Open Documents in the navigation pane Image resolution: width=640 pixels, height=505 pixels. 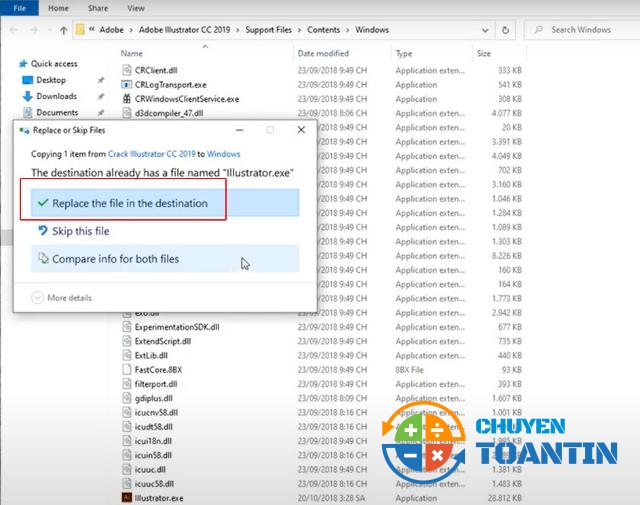57,112
